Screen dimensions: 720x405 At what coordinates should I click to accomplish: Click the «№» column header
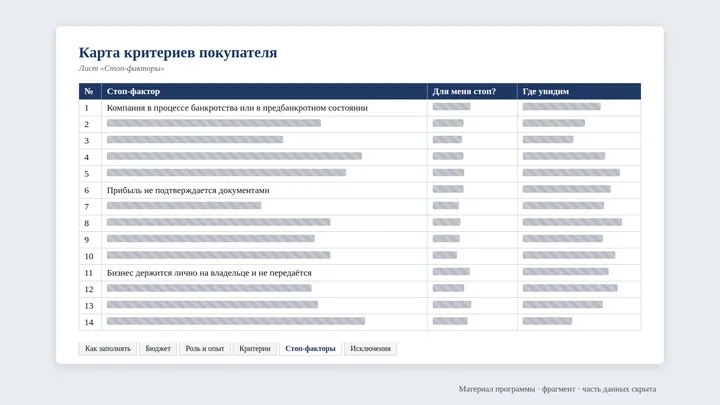[x=90, y=91]
